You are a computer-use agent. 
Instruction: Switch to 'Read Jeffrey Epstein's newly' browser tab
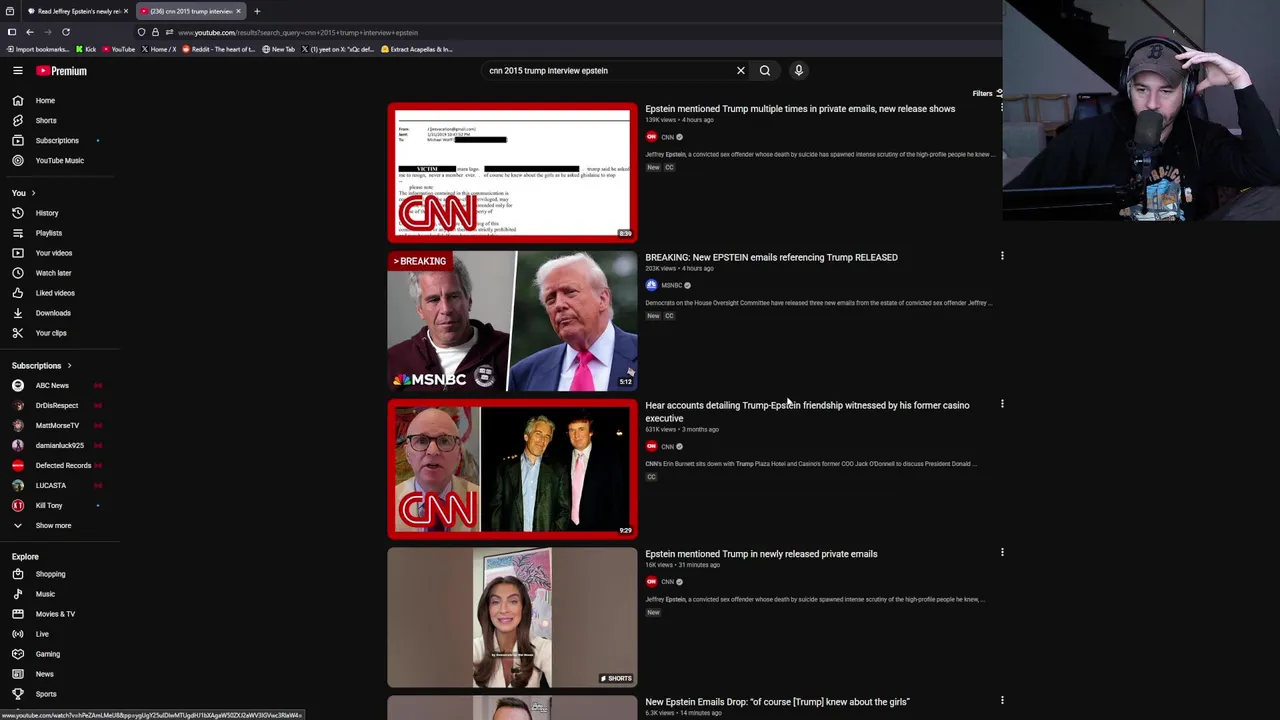pyautogui.click(x=76, y=11)
